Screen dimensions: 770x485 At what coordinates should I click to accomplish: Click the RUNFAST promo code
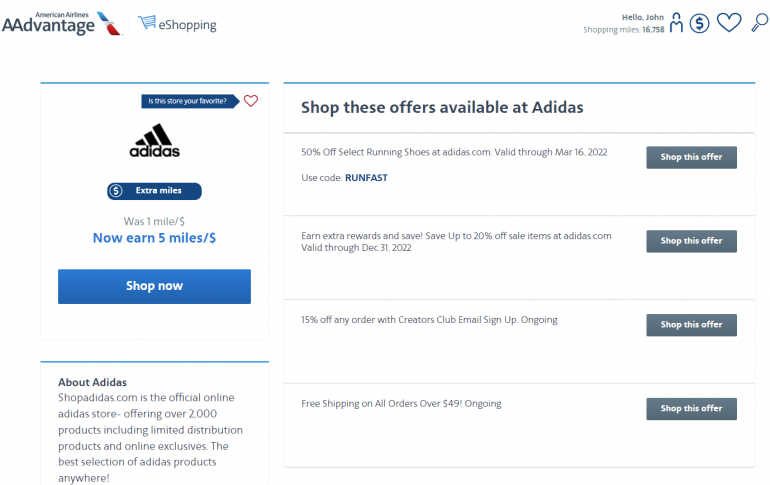click(366, 178)
